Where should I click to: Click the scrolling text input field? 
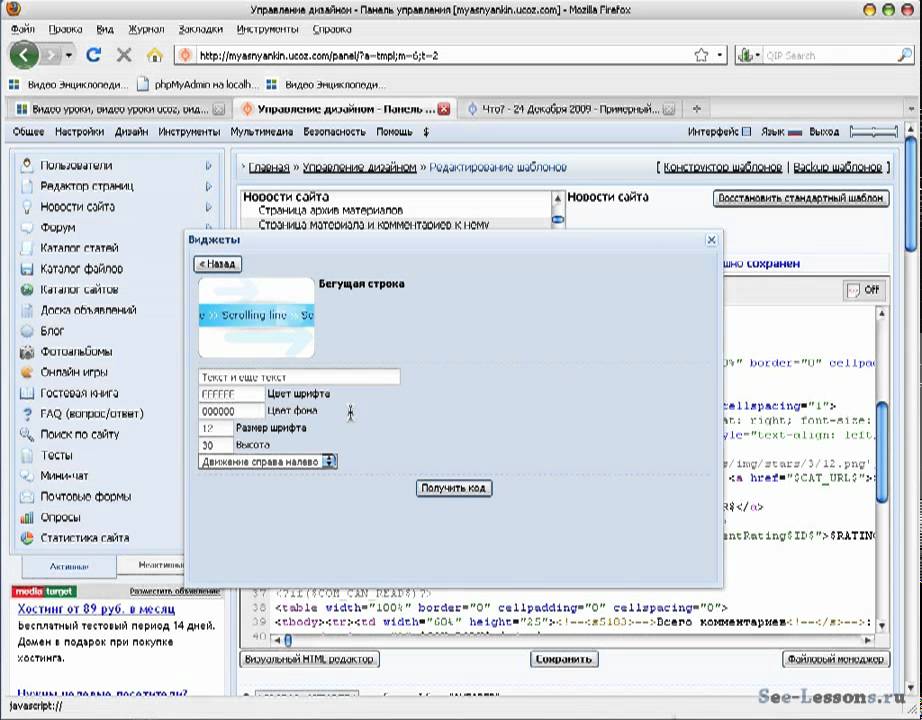pyautogui.click(x=299, y=377)
